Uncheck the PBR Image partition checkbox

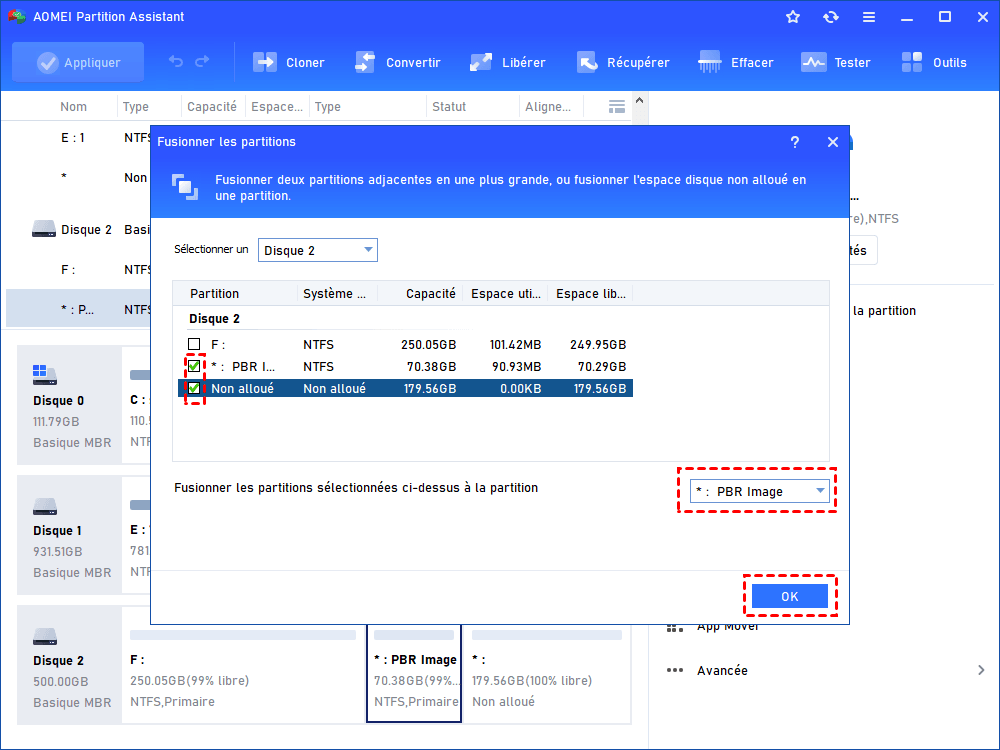pos(194,366)
